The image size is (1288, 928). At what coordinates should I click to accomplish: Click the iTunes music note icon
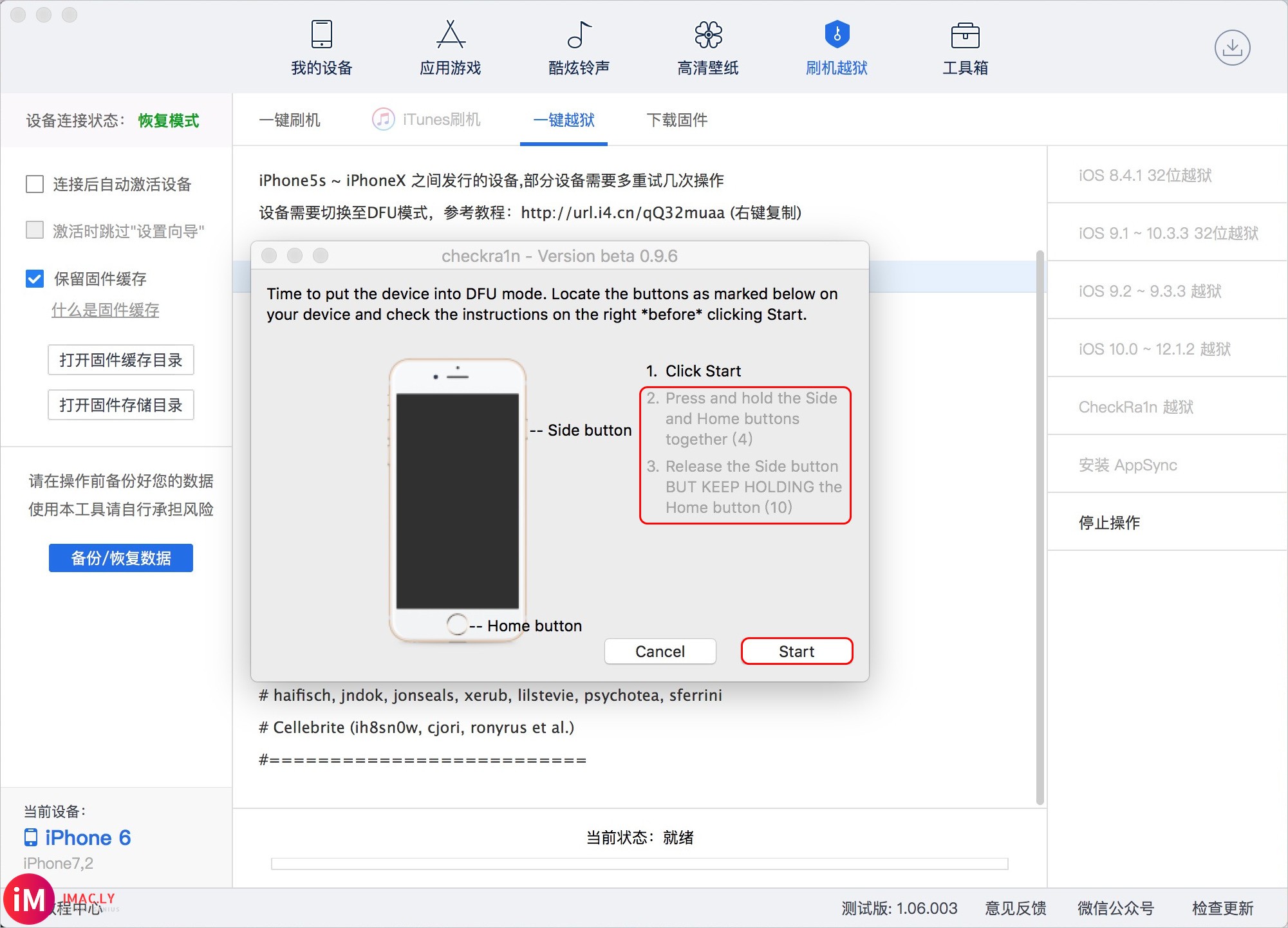point(384,119)
